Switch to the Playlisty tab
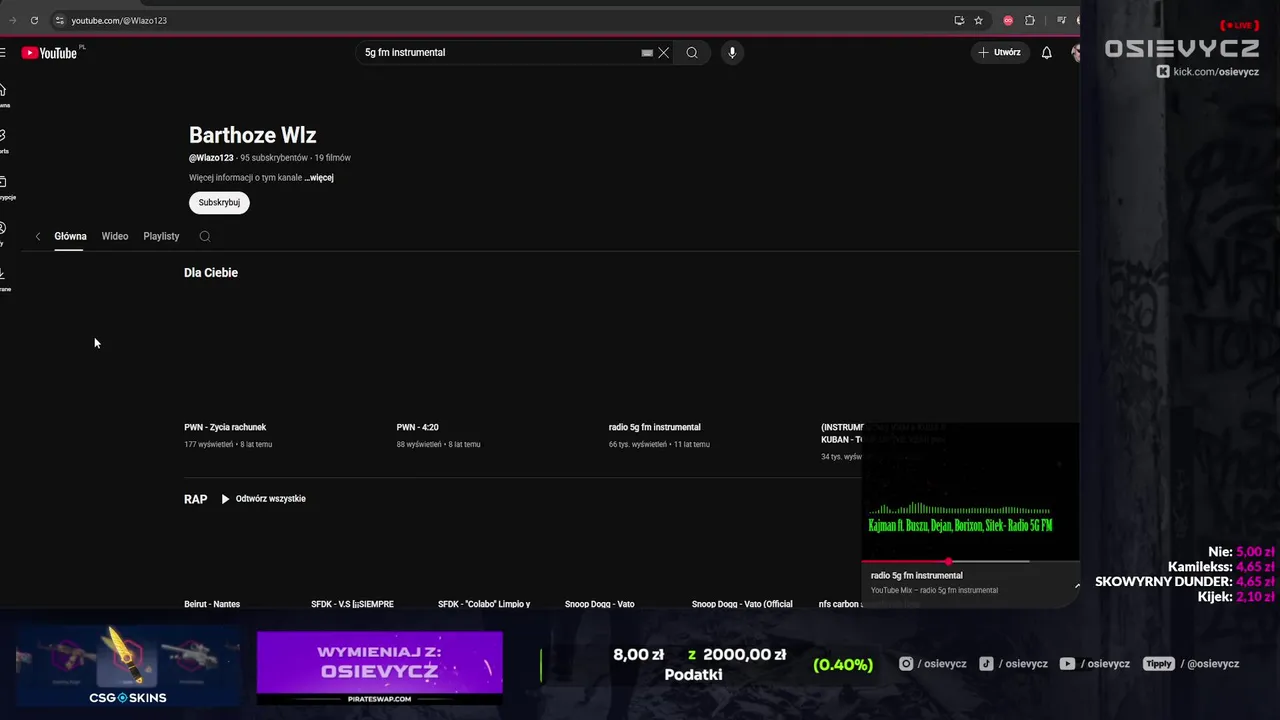 pos(161,236)
